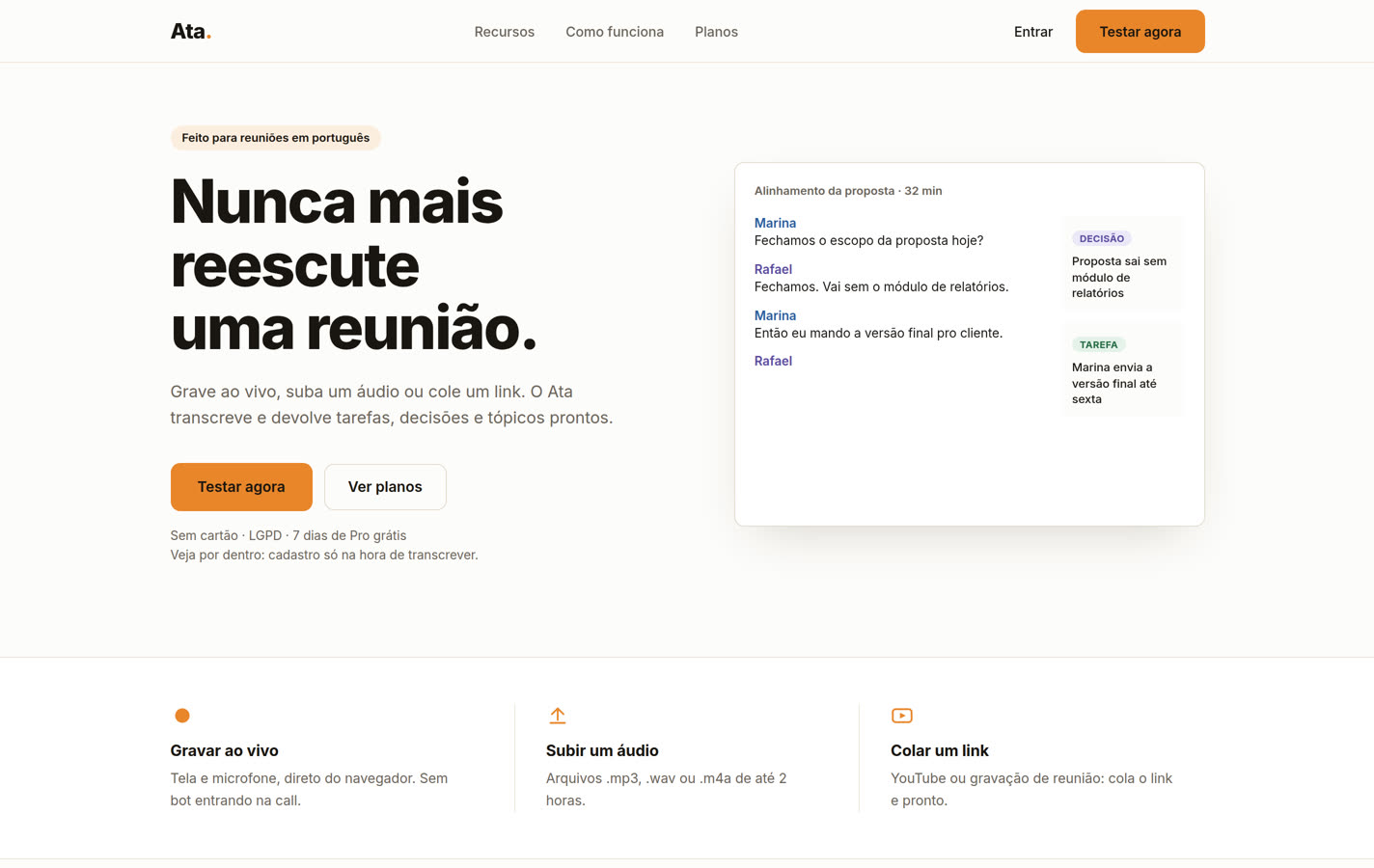This screenshot has width=1374, height=868.
Task: Click 'Fechamos. Vai sem o módulo de relatórios.'
Action: click(x=881, y=286)
